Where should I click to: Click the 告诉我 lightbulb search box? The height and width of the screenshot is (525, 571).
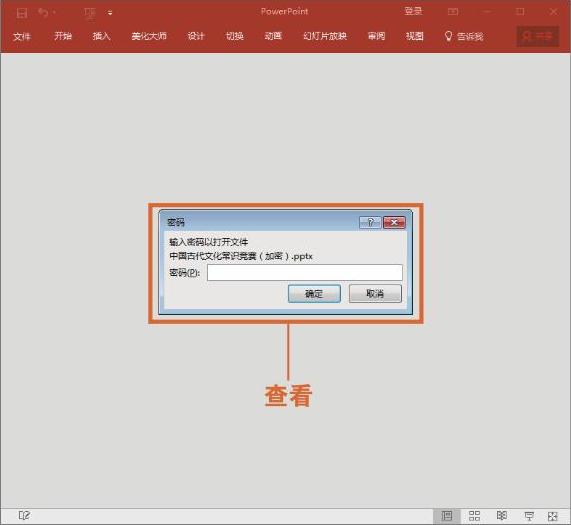pyautogui.click(x=464, y=36)
